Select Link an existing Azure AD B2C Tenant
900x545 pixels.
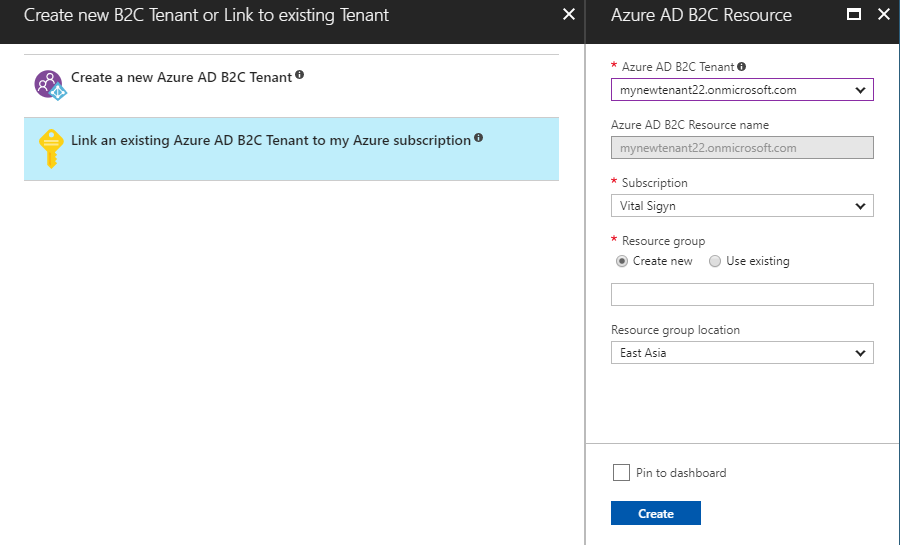click(x=270, y=141)
